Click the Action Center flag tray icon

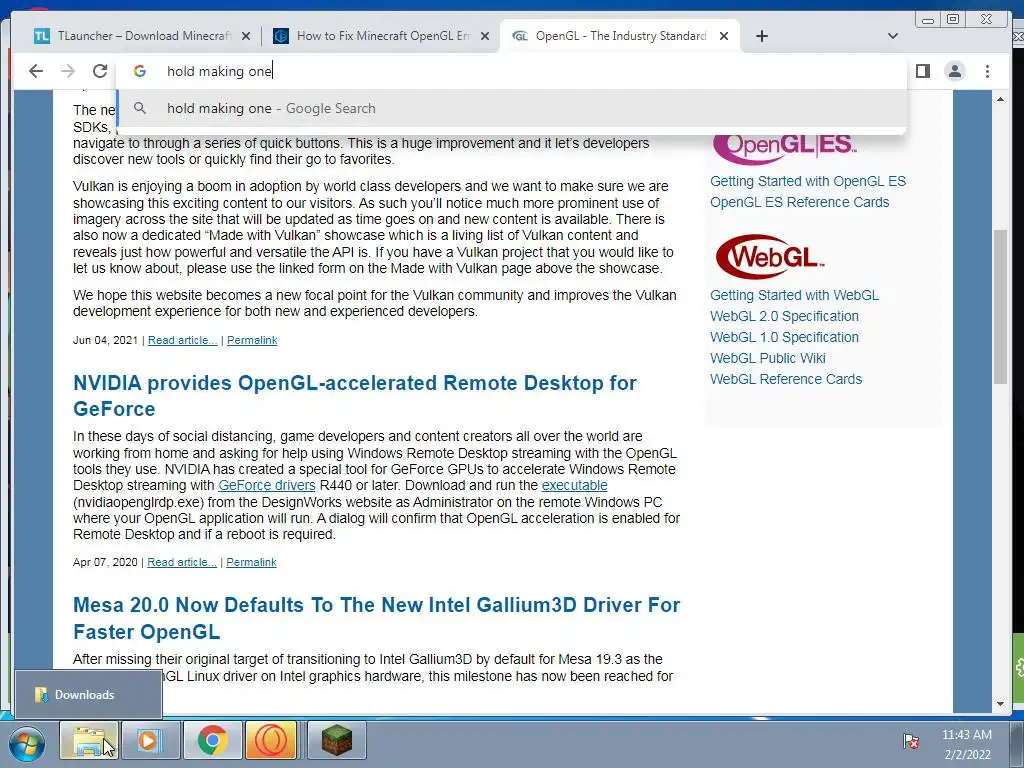911,741
